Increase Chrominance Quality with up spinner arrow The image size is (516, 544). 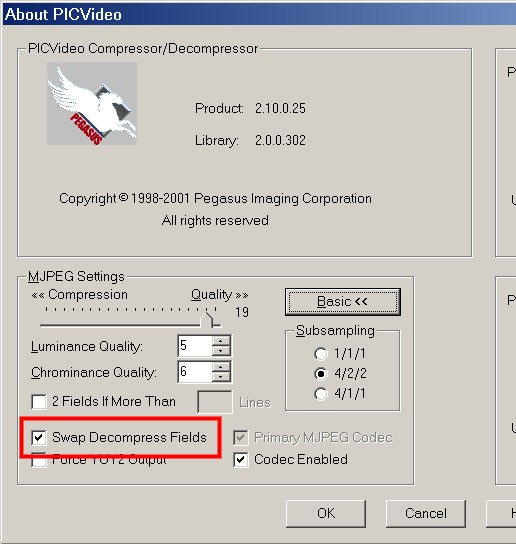[221, 367]
